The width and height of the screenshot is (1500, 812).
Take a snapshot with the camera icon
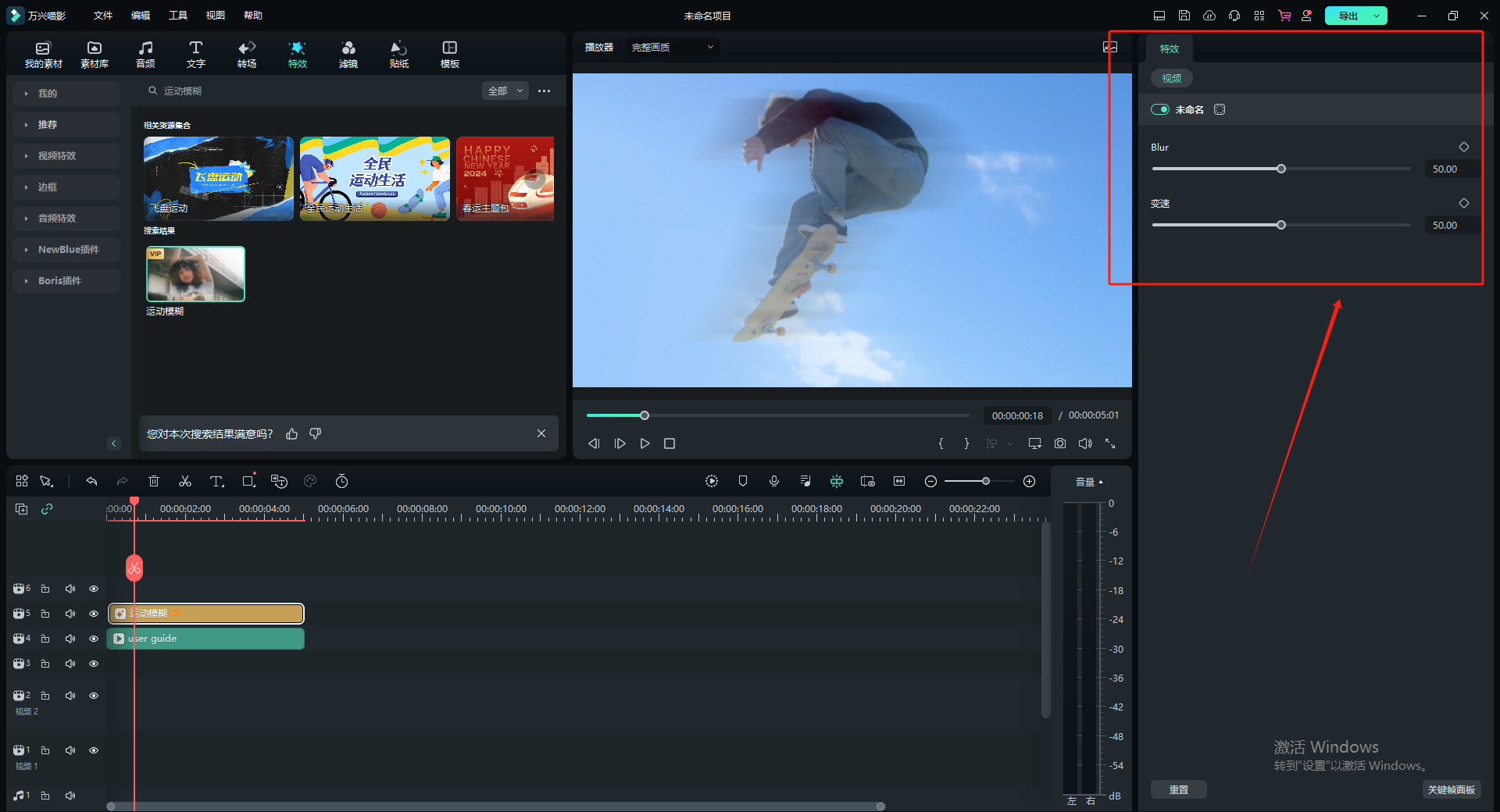coord(1059,443)
